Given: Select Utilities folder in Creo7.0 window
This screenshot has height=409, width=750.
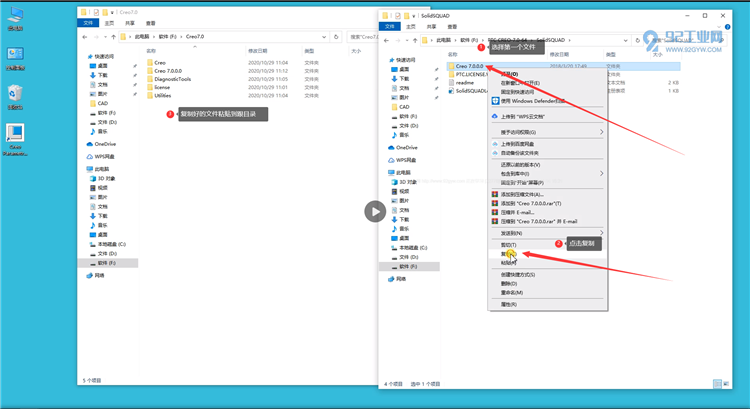Looking at the screenshot, I should click(x=163, y=95).
